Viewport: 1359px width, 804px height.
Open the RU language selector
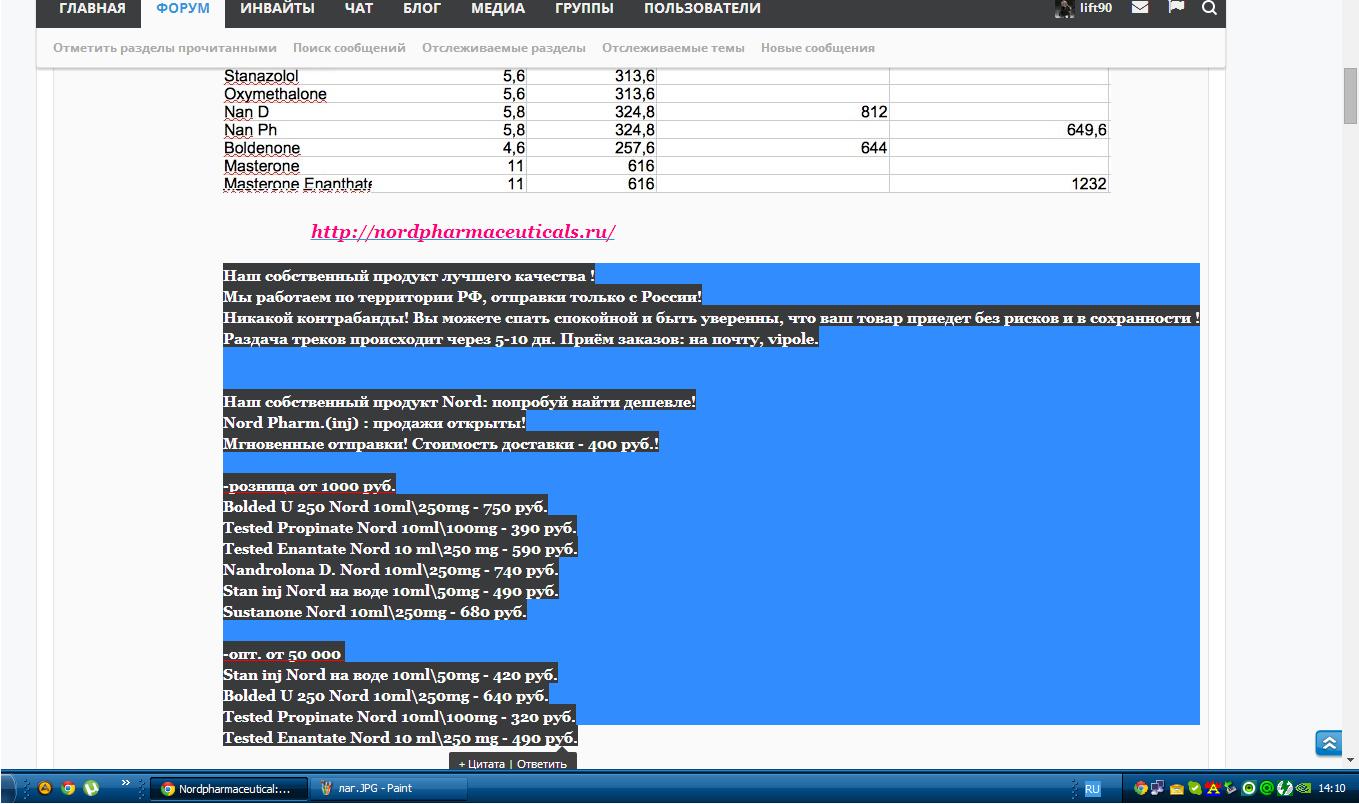(x=1092, y=789)
